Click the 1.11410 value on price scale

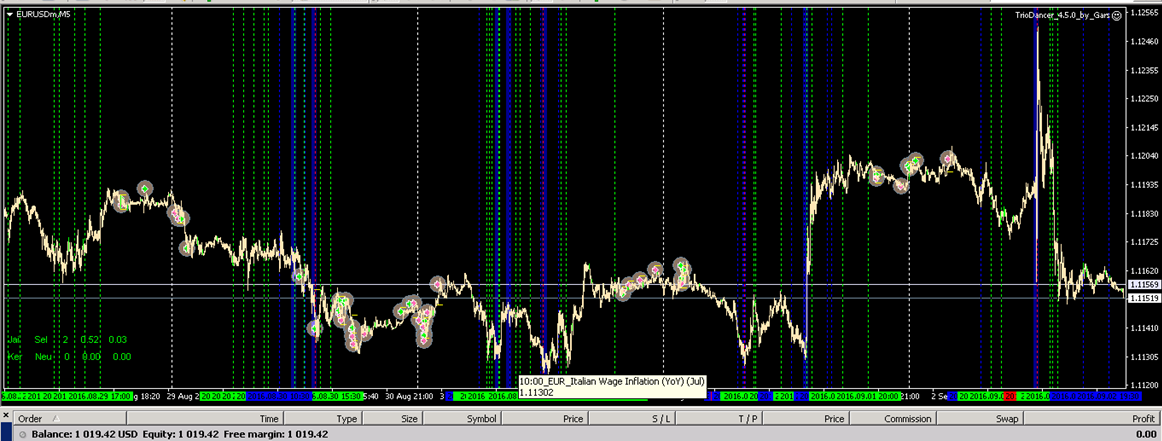(x=1145, y=328)
